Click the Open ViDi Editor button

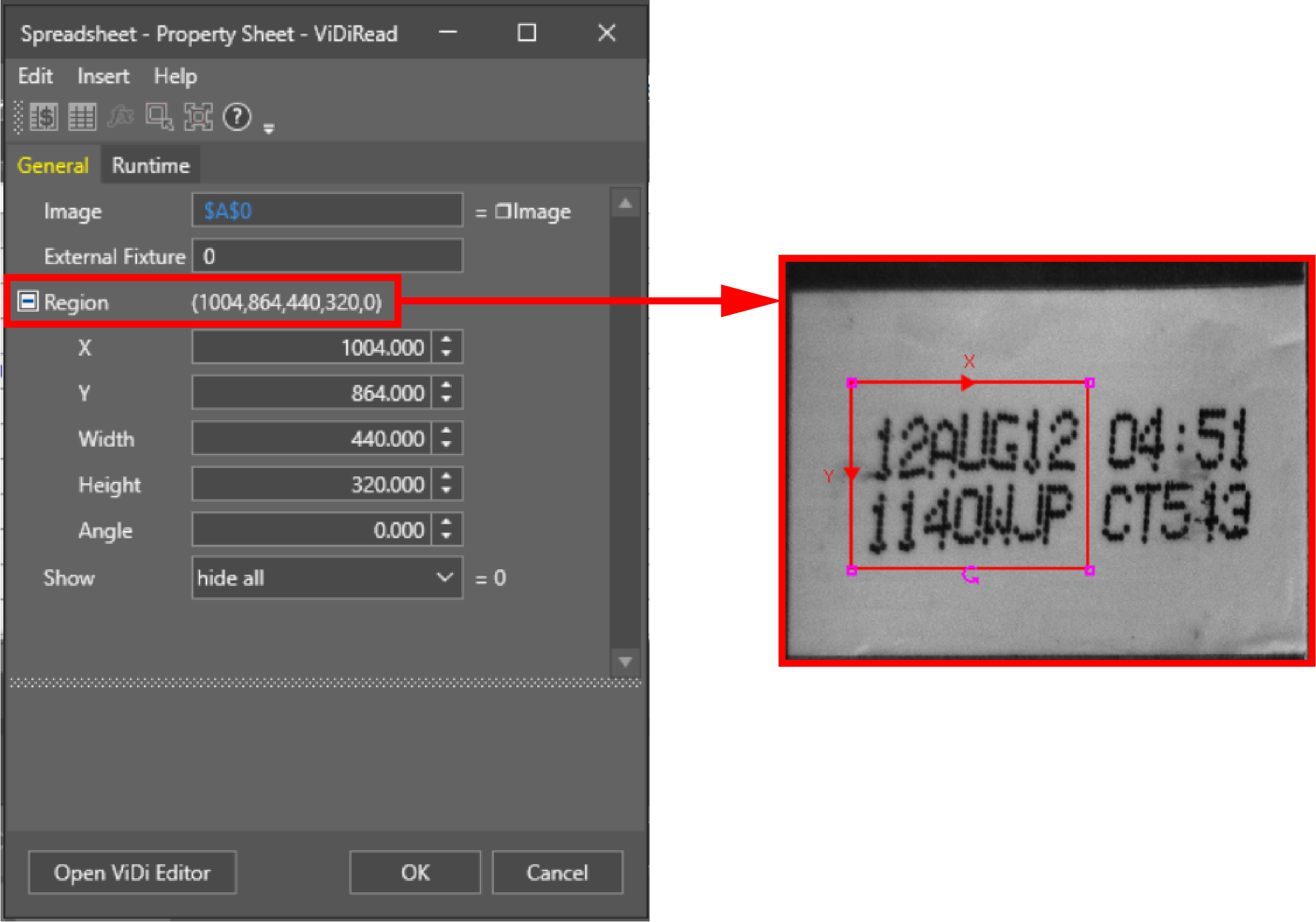point(132,873)
